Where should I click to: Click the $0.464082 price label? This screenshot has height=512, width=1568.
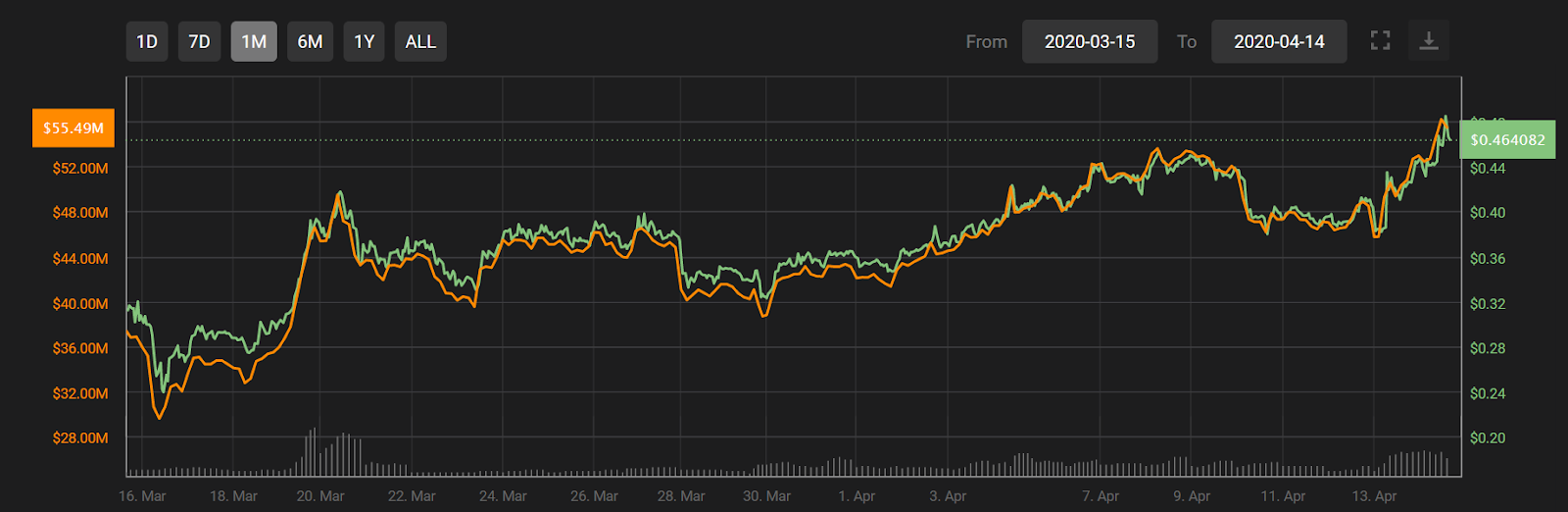click(1507, 139)
